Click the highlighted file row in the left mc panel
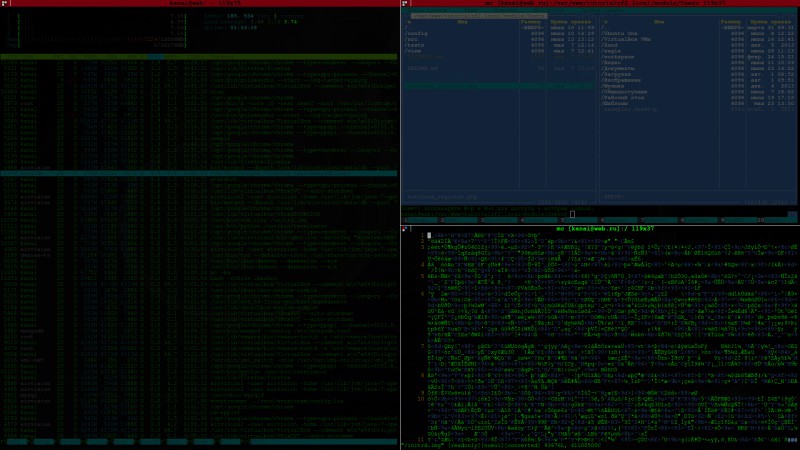800x450 pixels. (x=499, y=86)
